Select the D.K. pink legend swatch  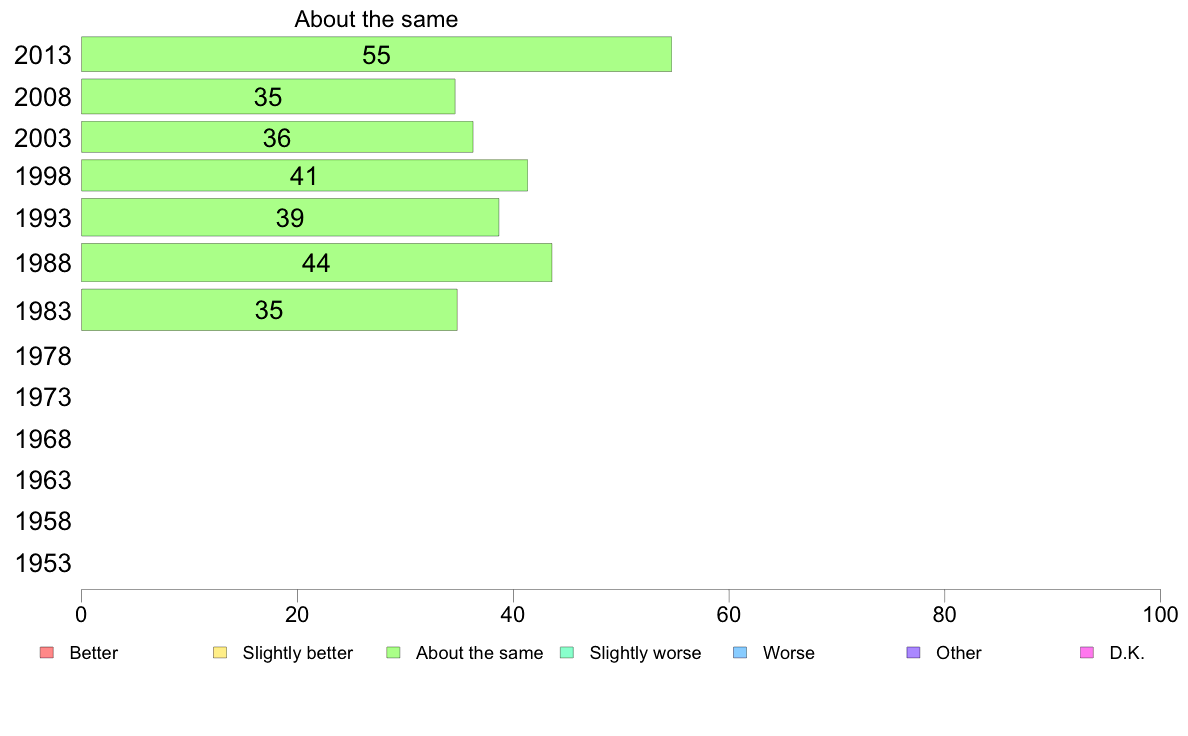(1087, 653)
